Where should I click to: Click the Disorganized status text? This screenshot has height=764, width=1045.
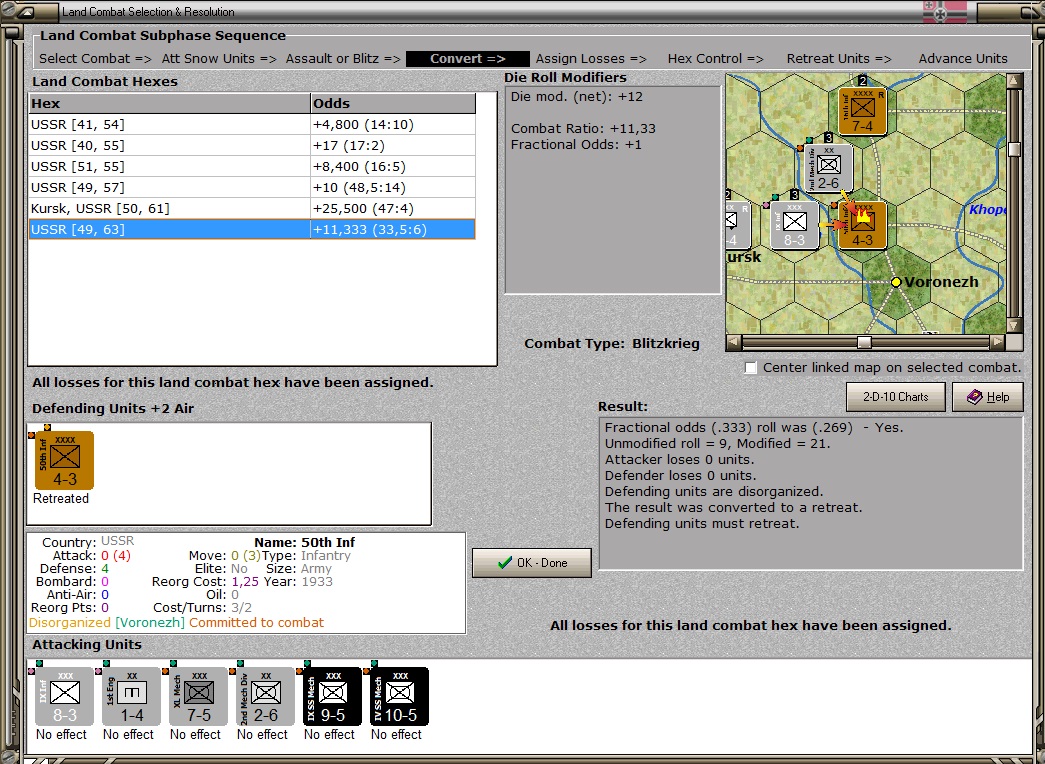click(69, 623)
